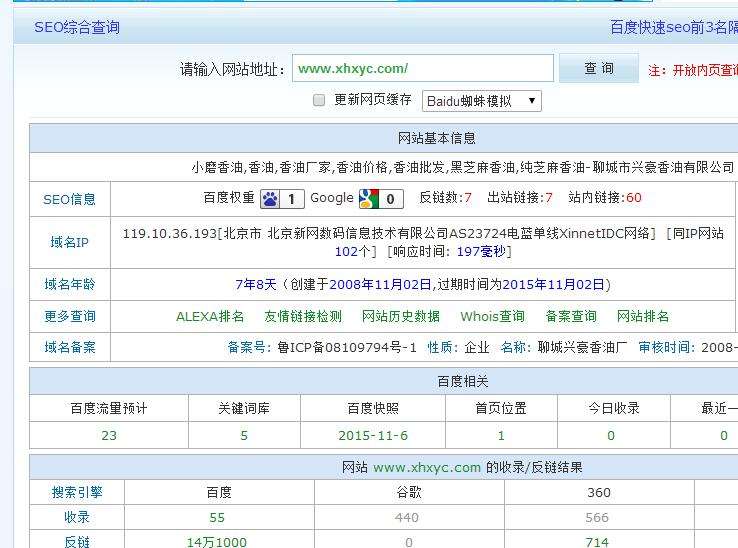The image size is (738, 548).
Task: Click the 域名年龄 row label
Action: [x=70, y=284]
